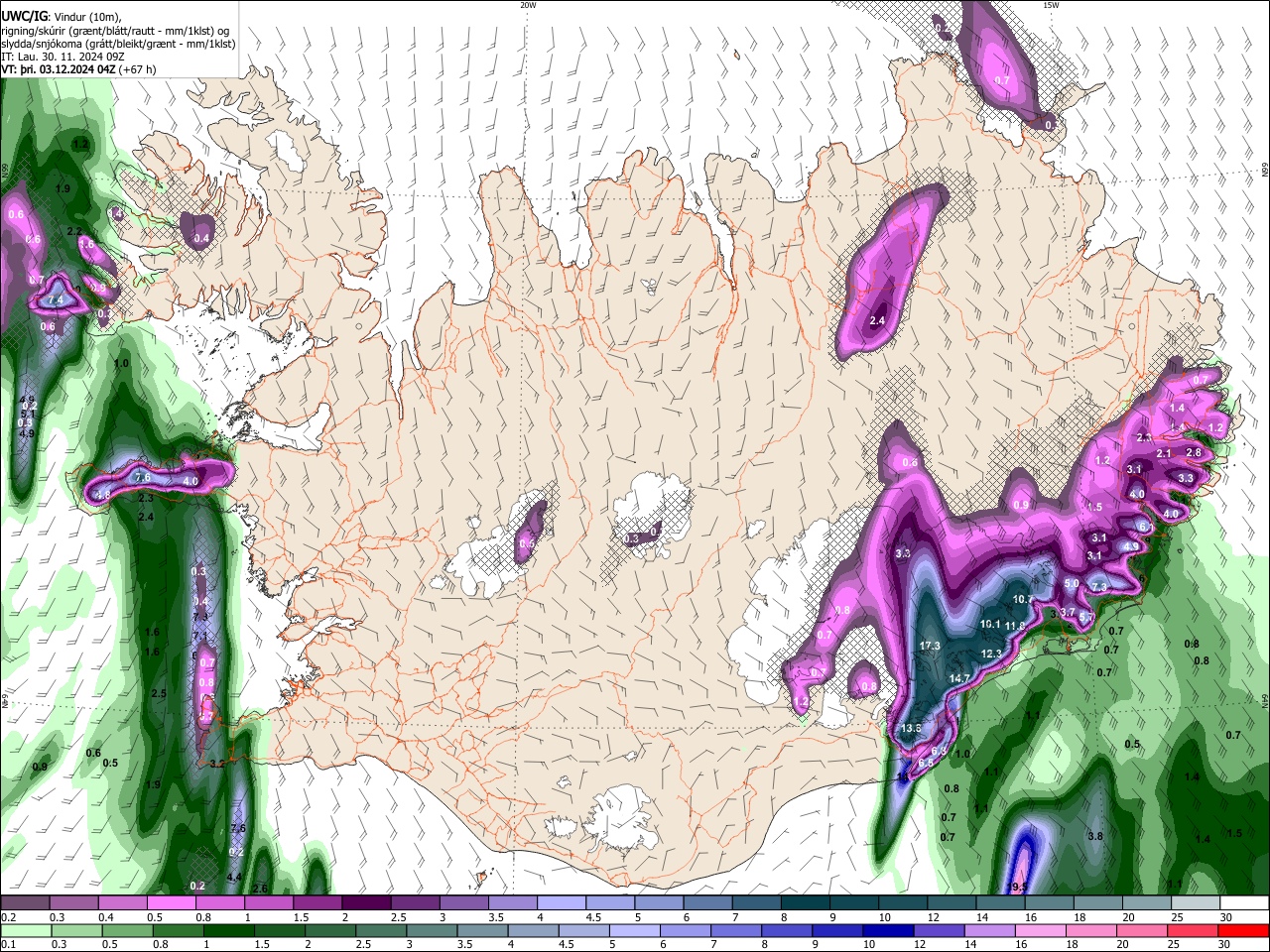
Task: Click the 'rigning/skúrir' legend description line
Action: pos(117,31)
